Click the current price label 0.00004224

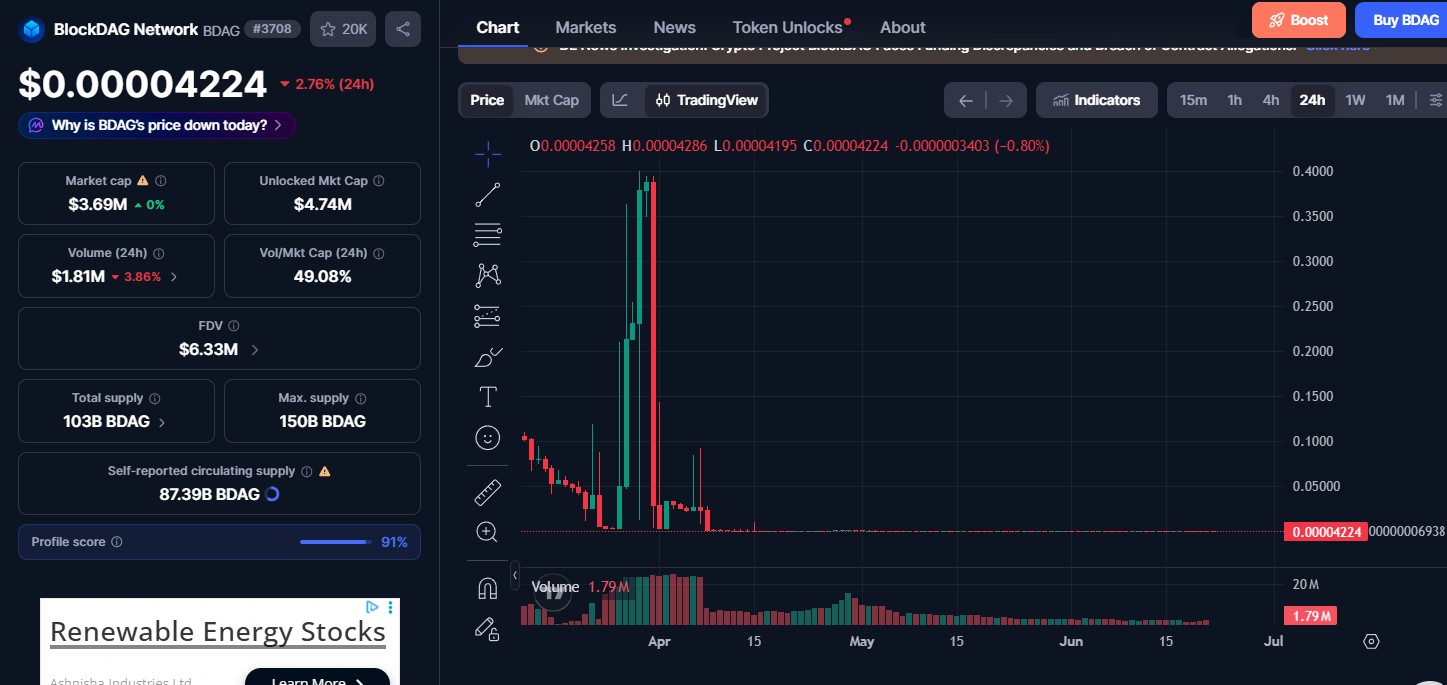(x=1327, y=532)
